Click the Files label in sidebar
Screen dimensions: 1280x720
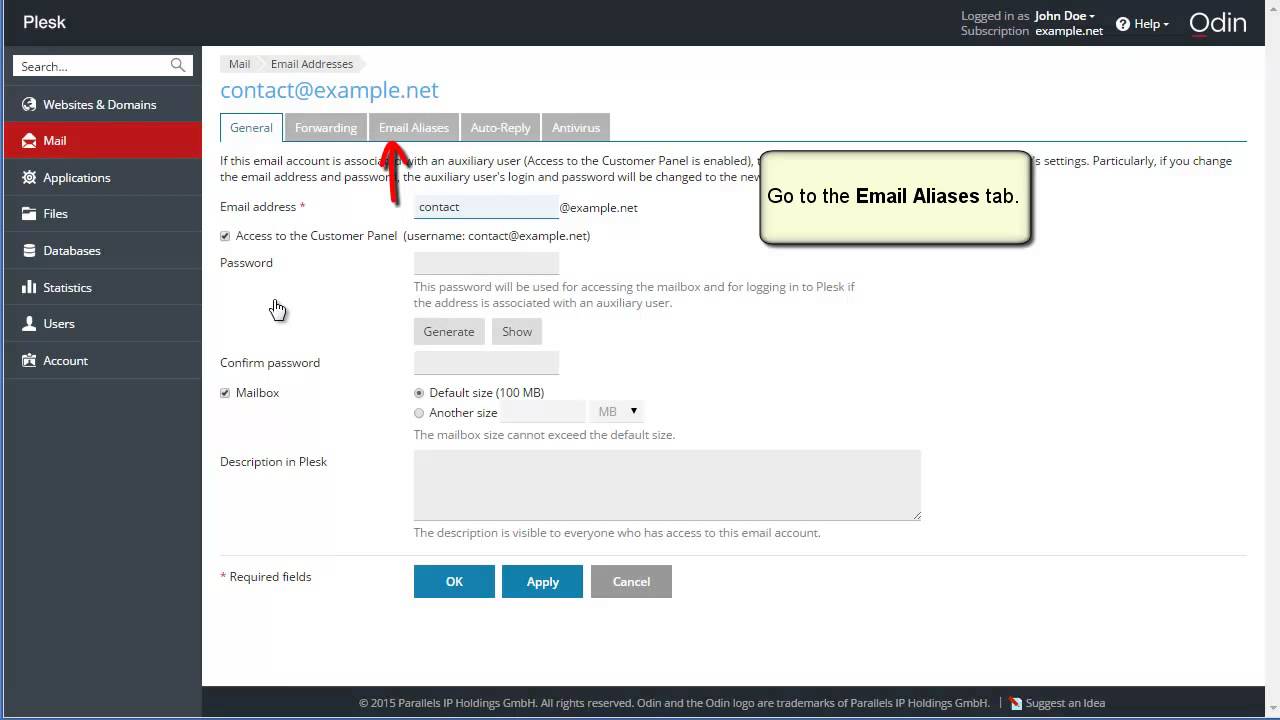coord(56,214)
